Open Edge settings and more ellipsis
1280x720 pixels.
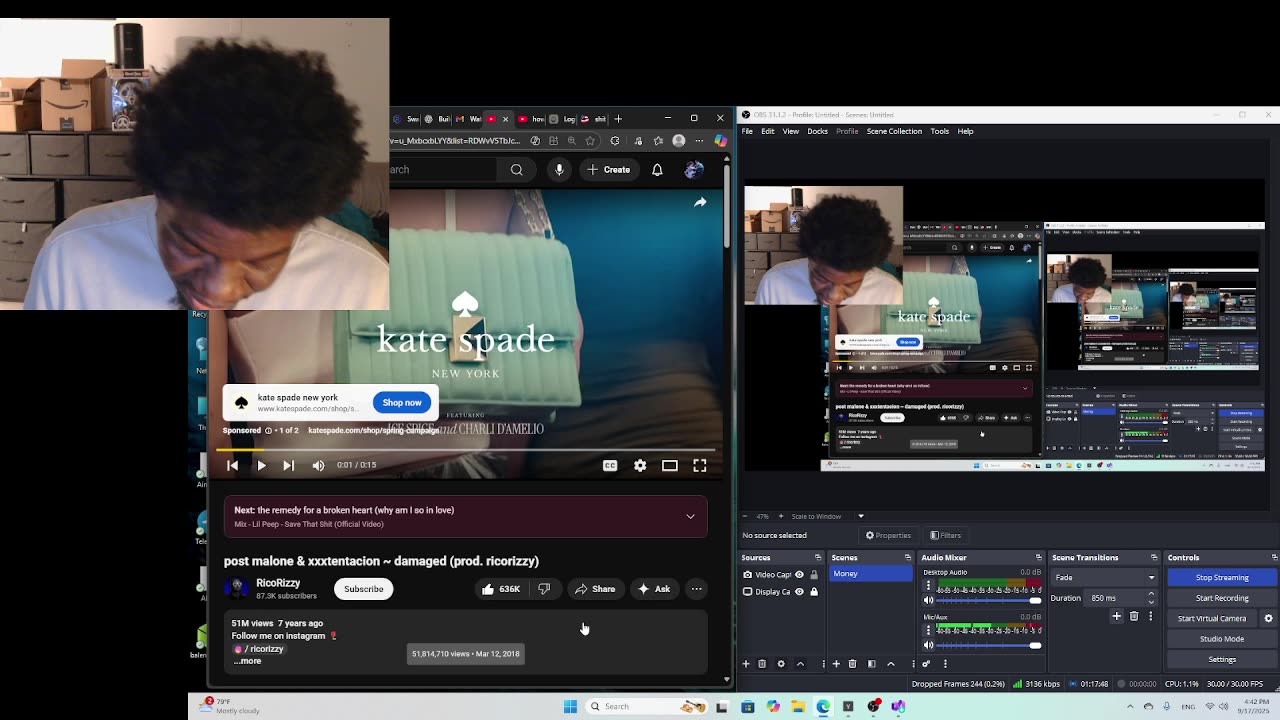[699, 141]
